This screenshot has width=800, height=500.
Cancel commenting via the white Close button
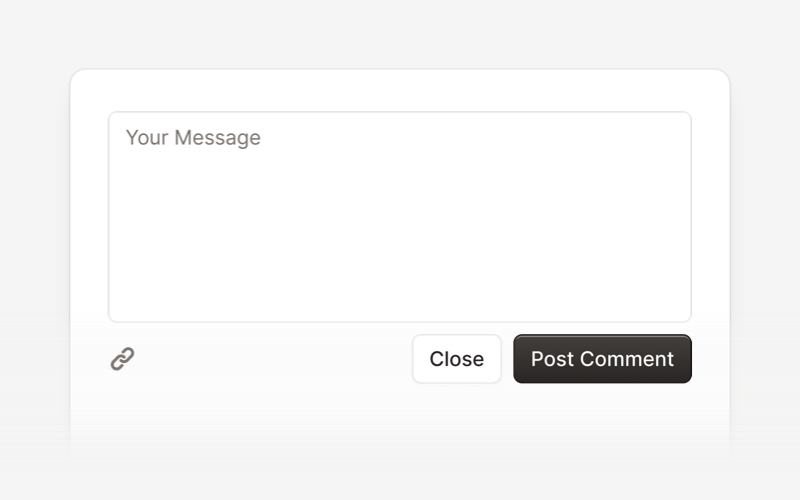click(457, 359)
